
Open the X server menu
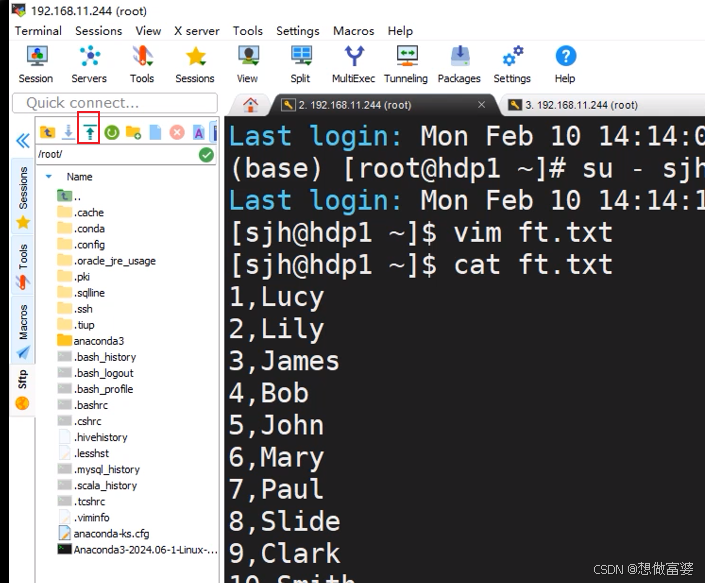197,31
